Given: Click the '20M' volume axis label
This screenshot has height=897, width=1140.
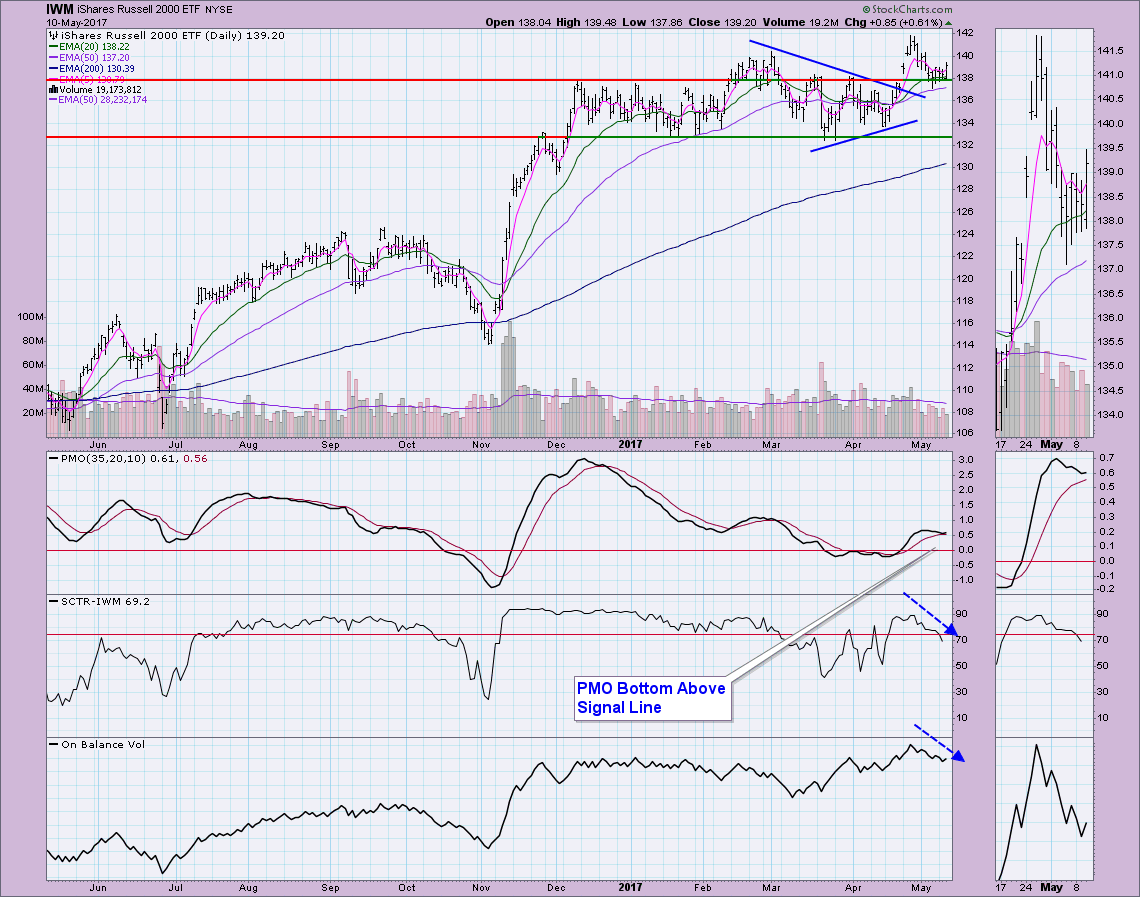Looking at the screenshot, I should (x=34, y=413).
